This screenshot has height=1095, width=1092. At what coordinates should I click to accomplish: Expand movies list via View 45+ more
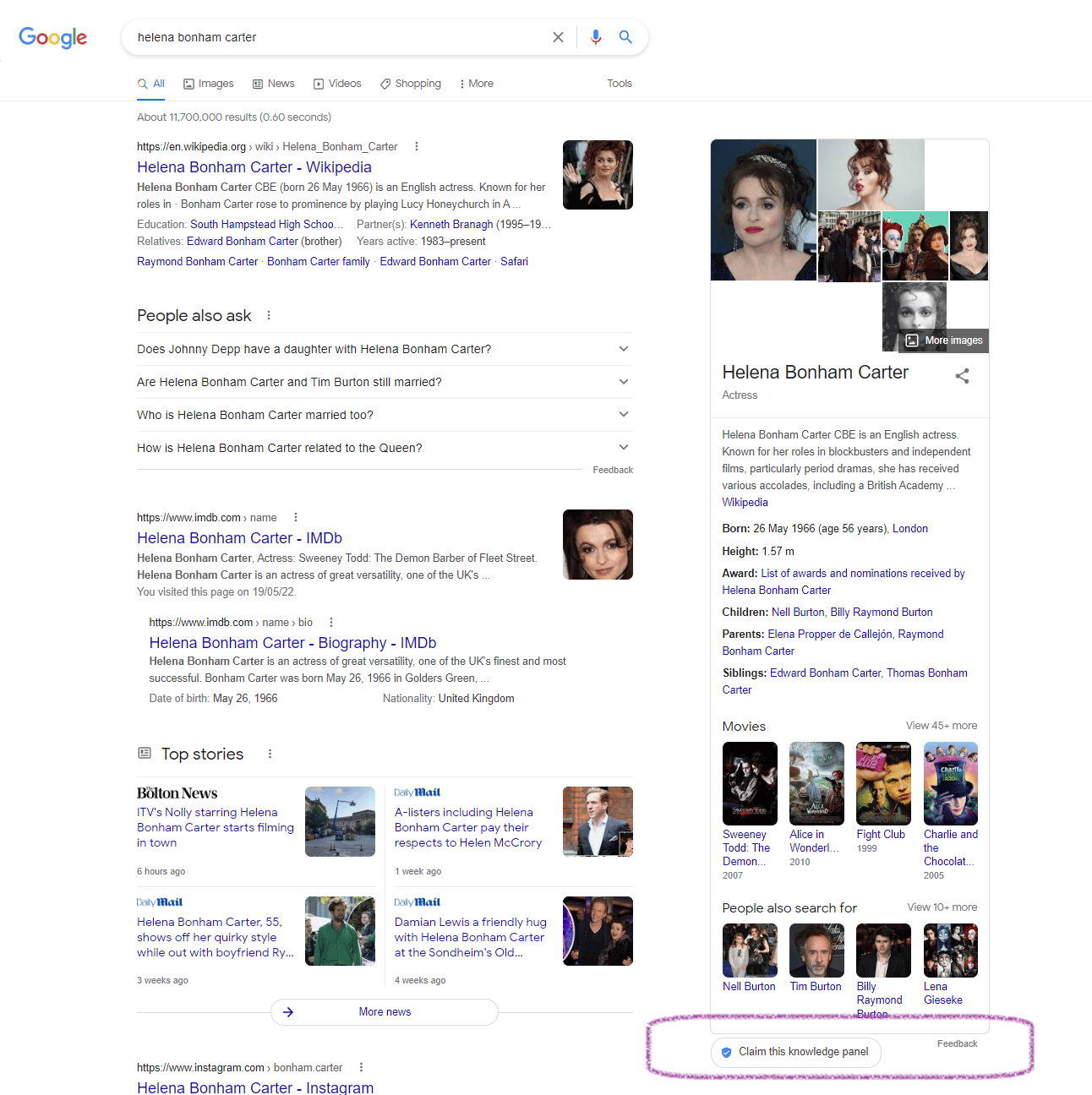pos(942,726)
